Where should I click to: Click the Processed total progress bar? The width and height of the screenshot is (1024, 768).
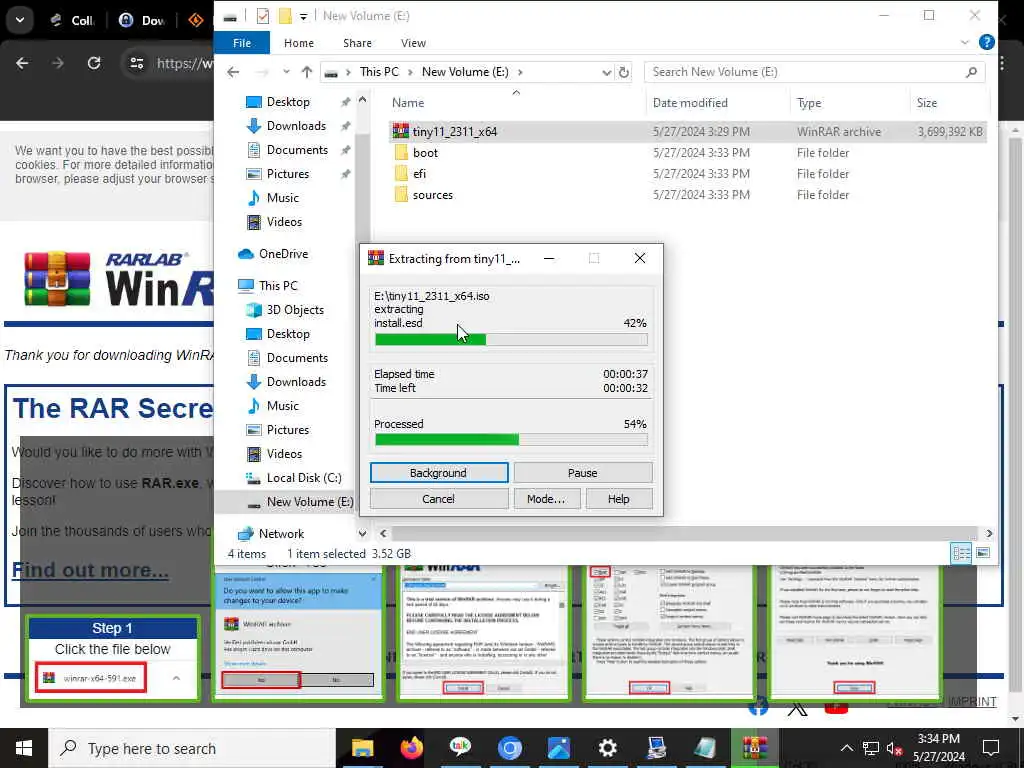click(x=511, y=440)
